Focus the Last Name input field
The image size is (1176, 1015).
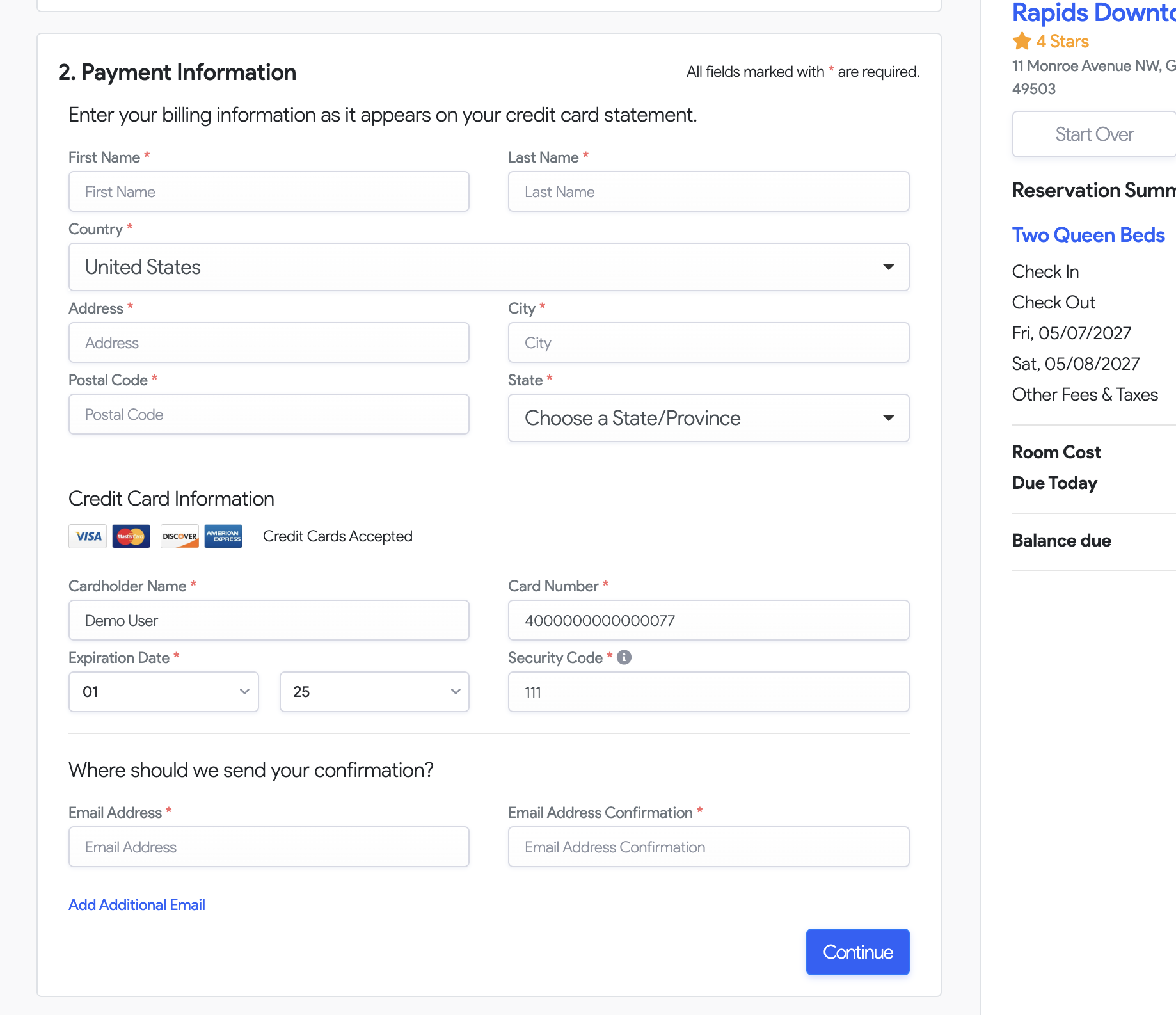pos(708,191)
